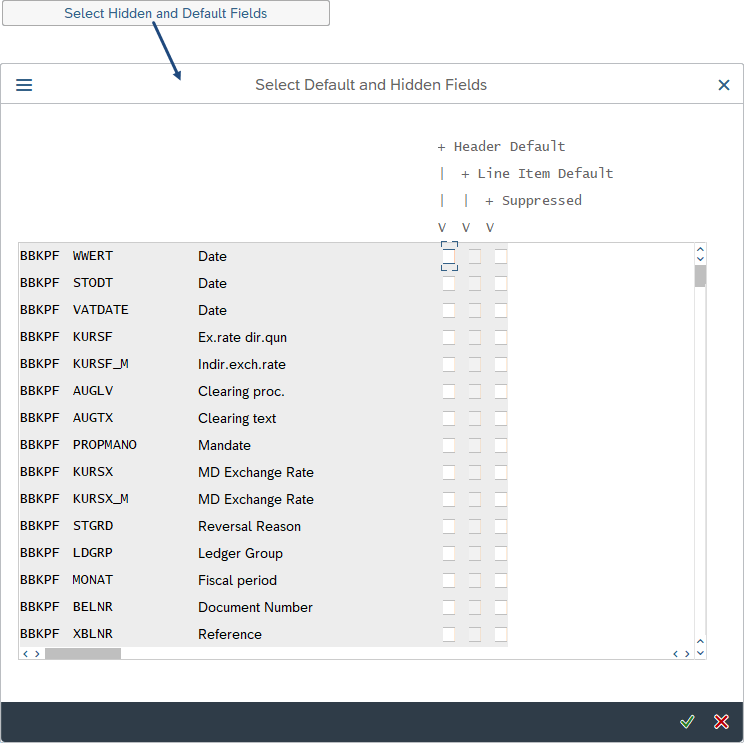
Task: Click the KURSX_M field name
Action: pos(101,499)
